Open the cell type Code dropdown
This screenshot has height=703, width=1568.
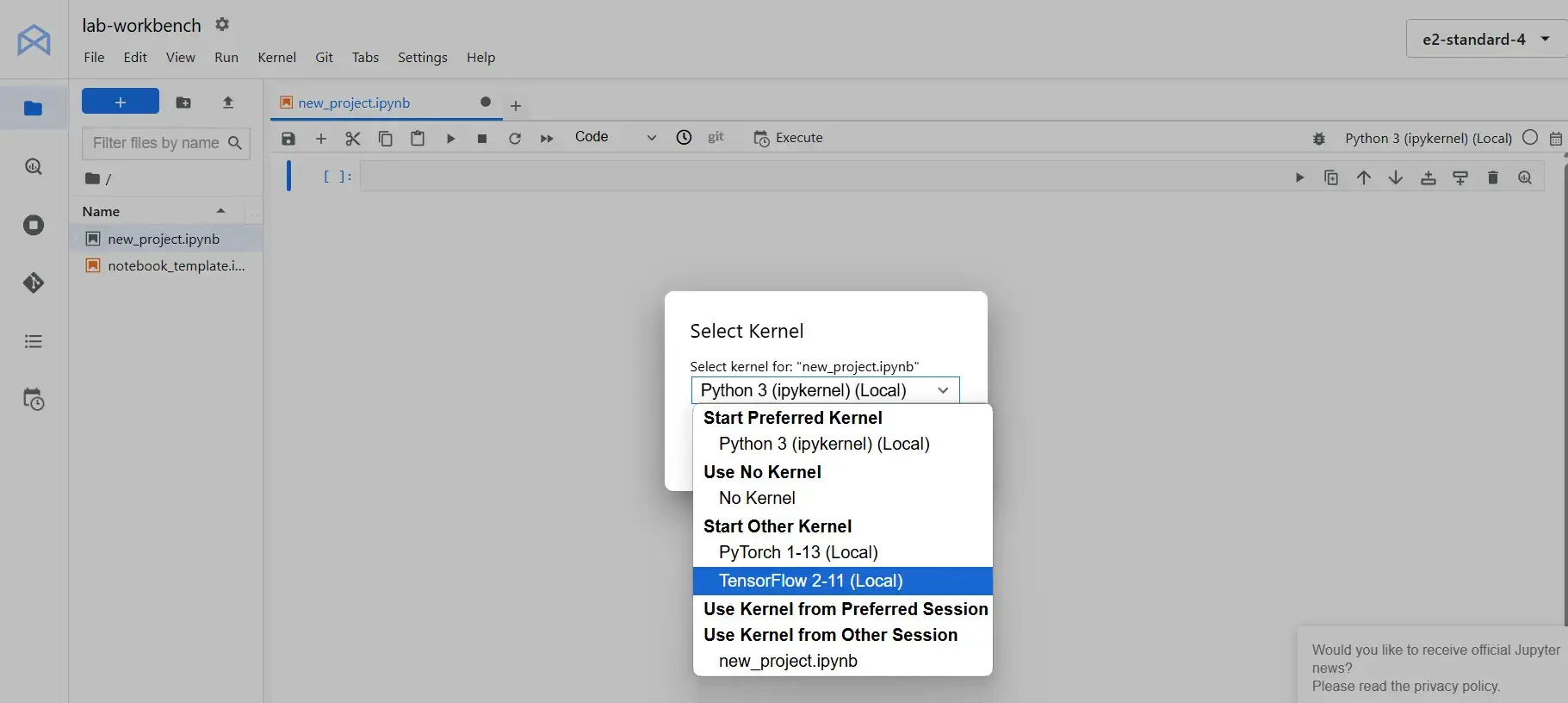point(615,137)
